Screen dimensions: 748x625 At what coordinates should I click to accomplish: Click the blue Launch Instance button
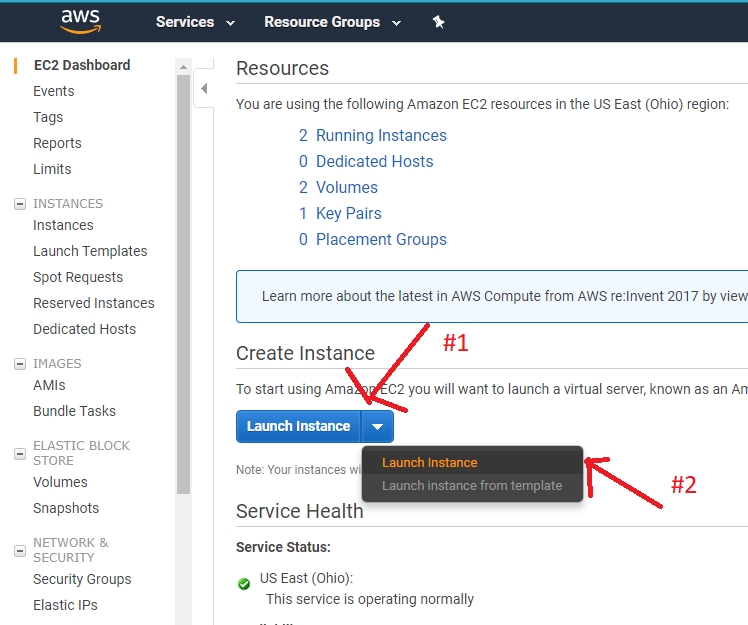coord(298,426)
